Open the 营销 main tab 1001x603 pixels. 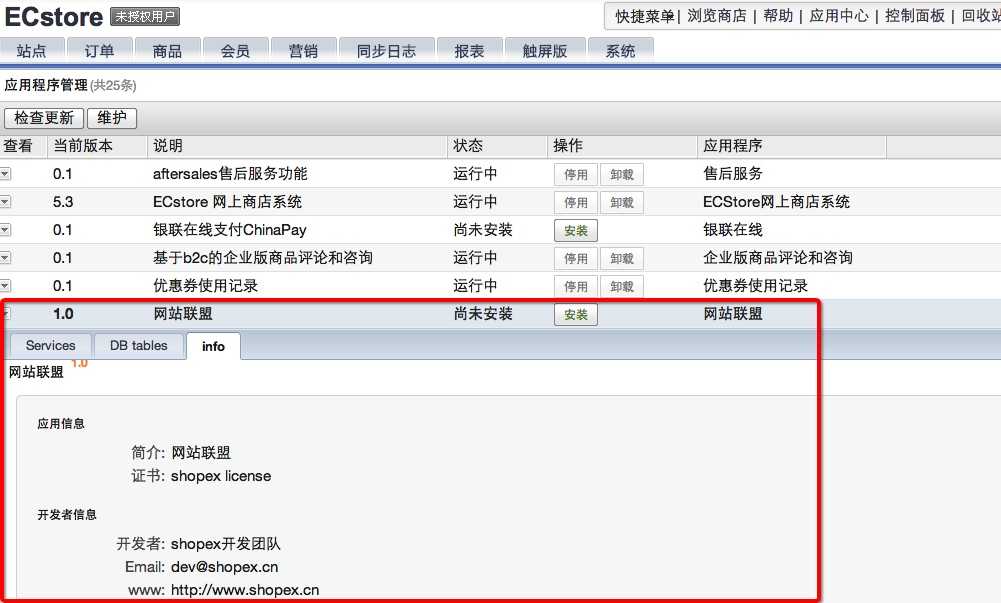click(303, 51)
